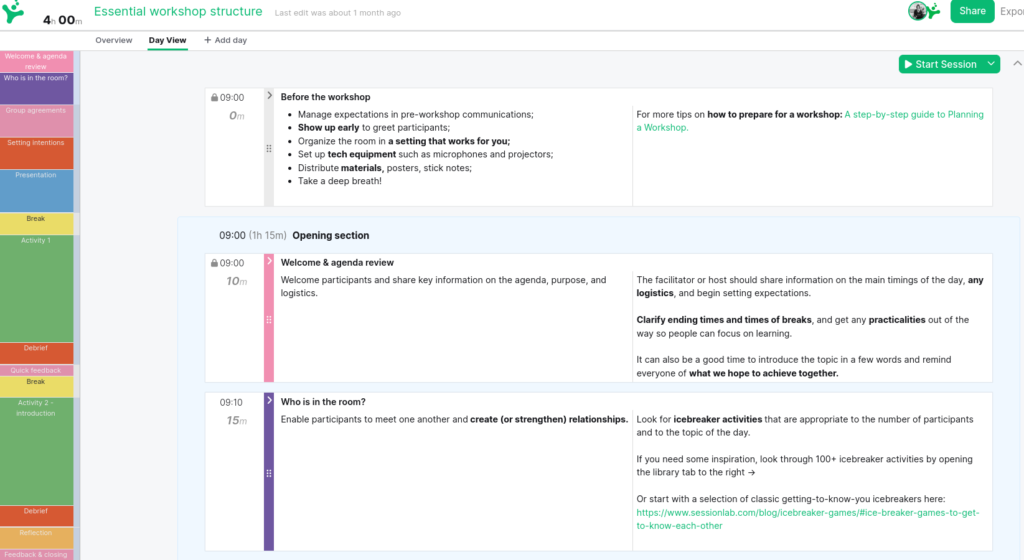The width and height of the screenshot is (1024, 560).
Task: Switch to the Overview tab
Action: click(113, 40)
